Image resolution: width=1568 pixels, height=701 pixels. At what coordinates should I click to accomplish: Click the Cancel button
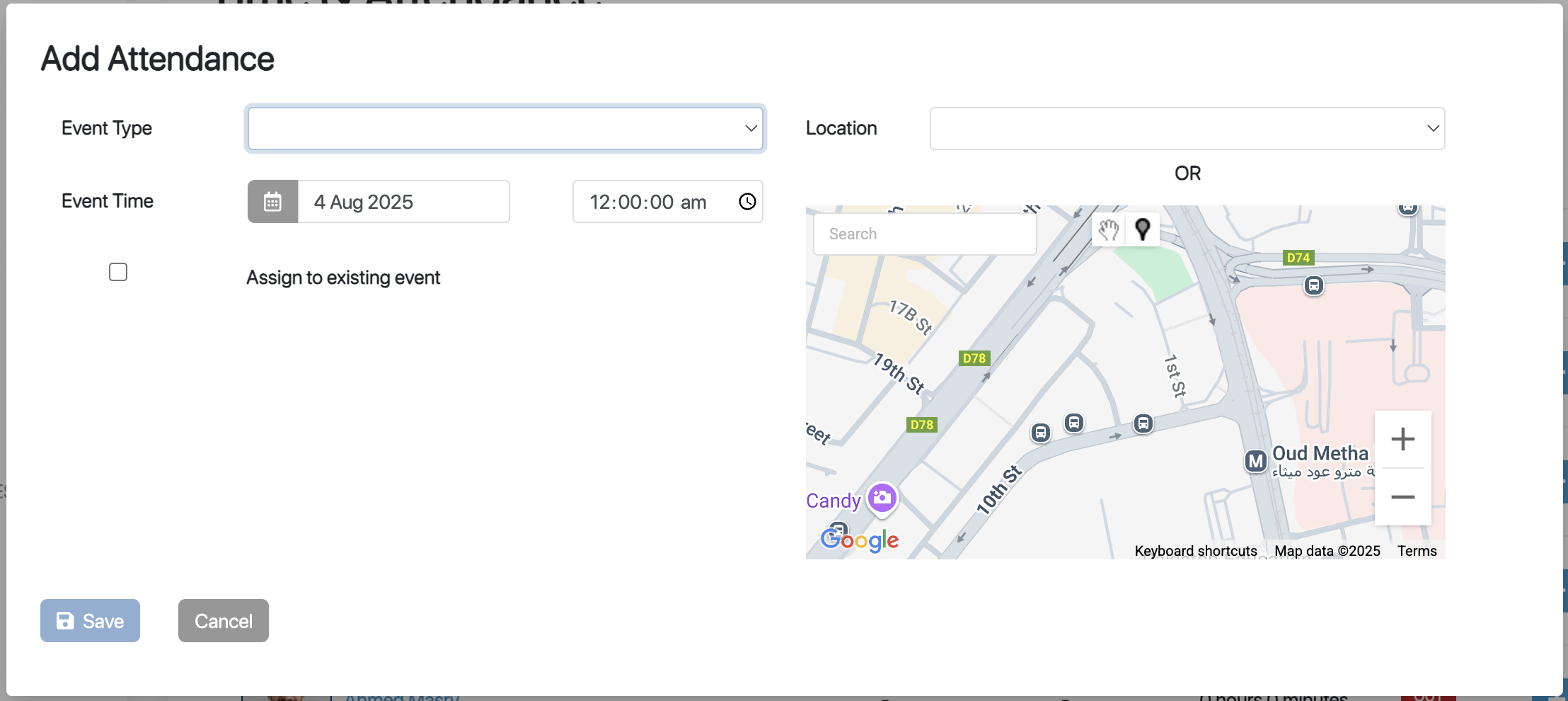(223, 620)
